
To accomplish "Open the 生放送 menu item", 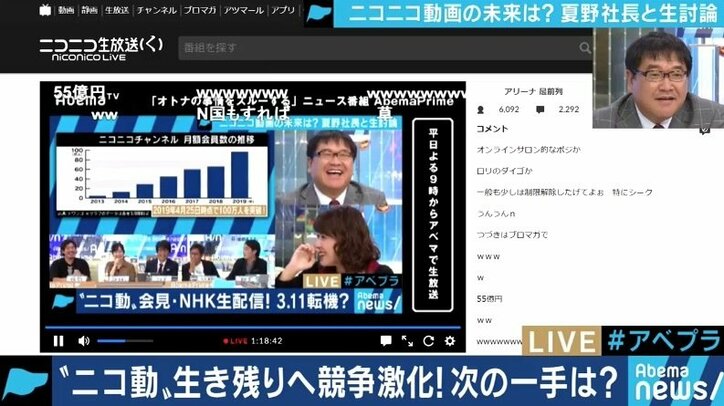I will pyautogui.click(x=116, y=10).
